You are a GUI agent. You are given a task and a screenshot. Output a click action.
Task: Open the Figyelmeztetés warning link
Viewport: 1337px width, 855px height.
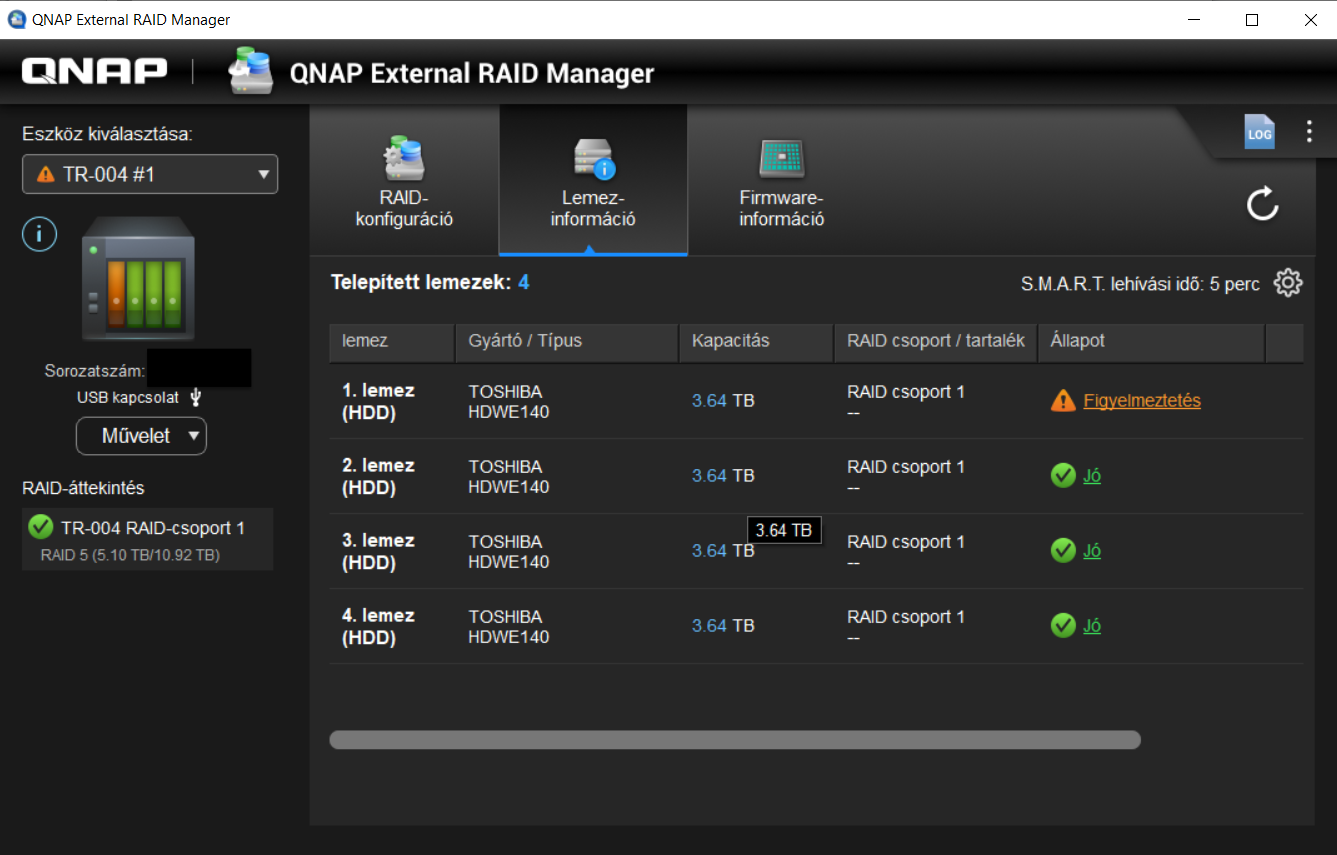(1142, 401)
